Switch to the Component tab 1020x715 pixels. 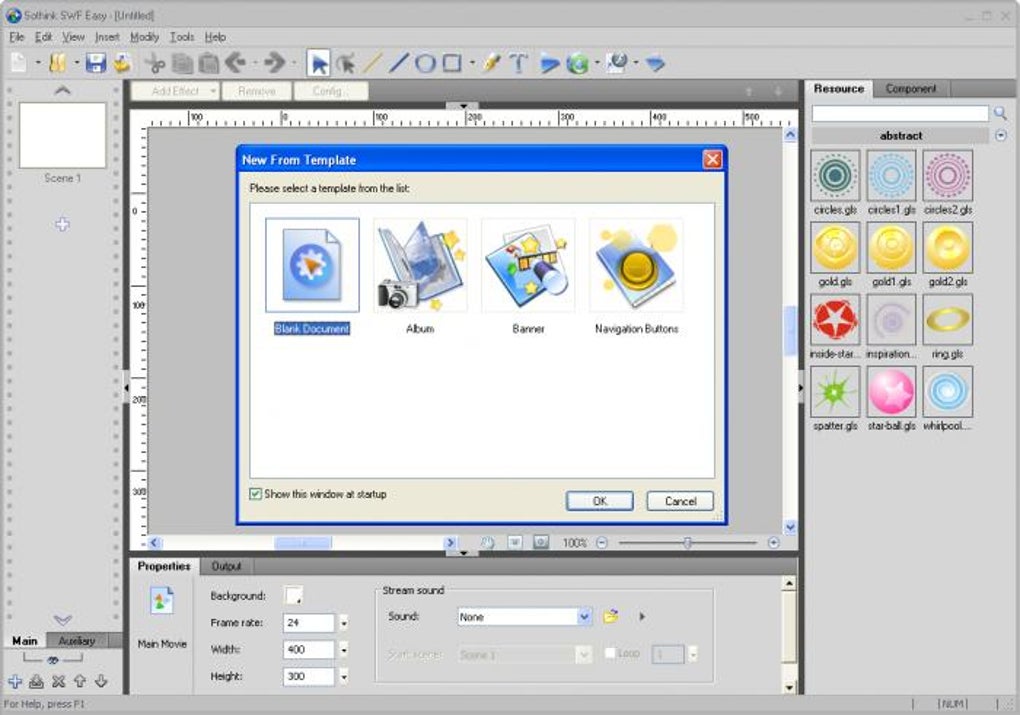911,88
